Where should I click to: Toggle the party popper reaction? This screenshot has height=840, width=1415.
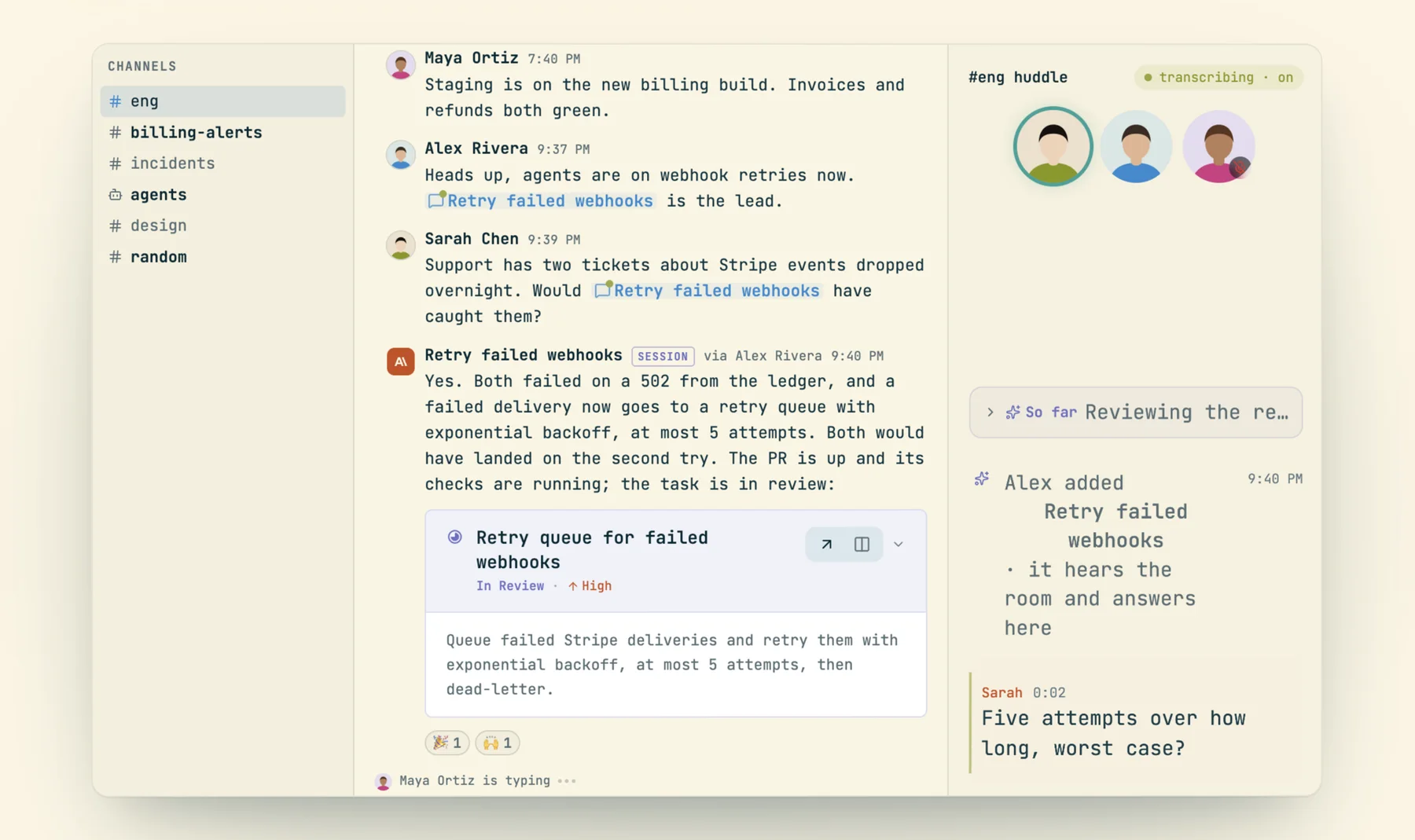point(447,743)
